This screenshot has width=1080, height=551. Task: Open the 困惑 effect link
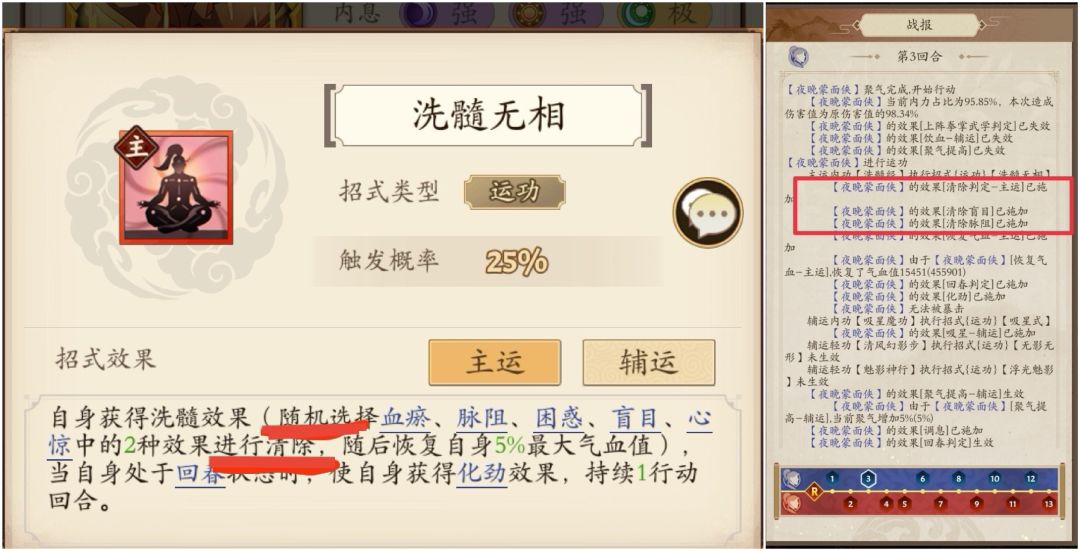[x=559, y=418]
